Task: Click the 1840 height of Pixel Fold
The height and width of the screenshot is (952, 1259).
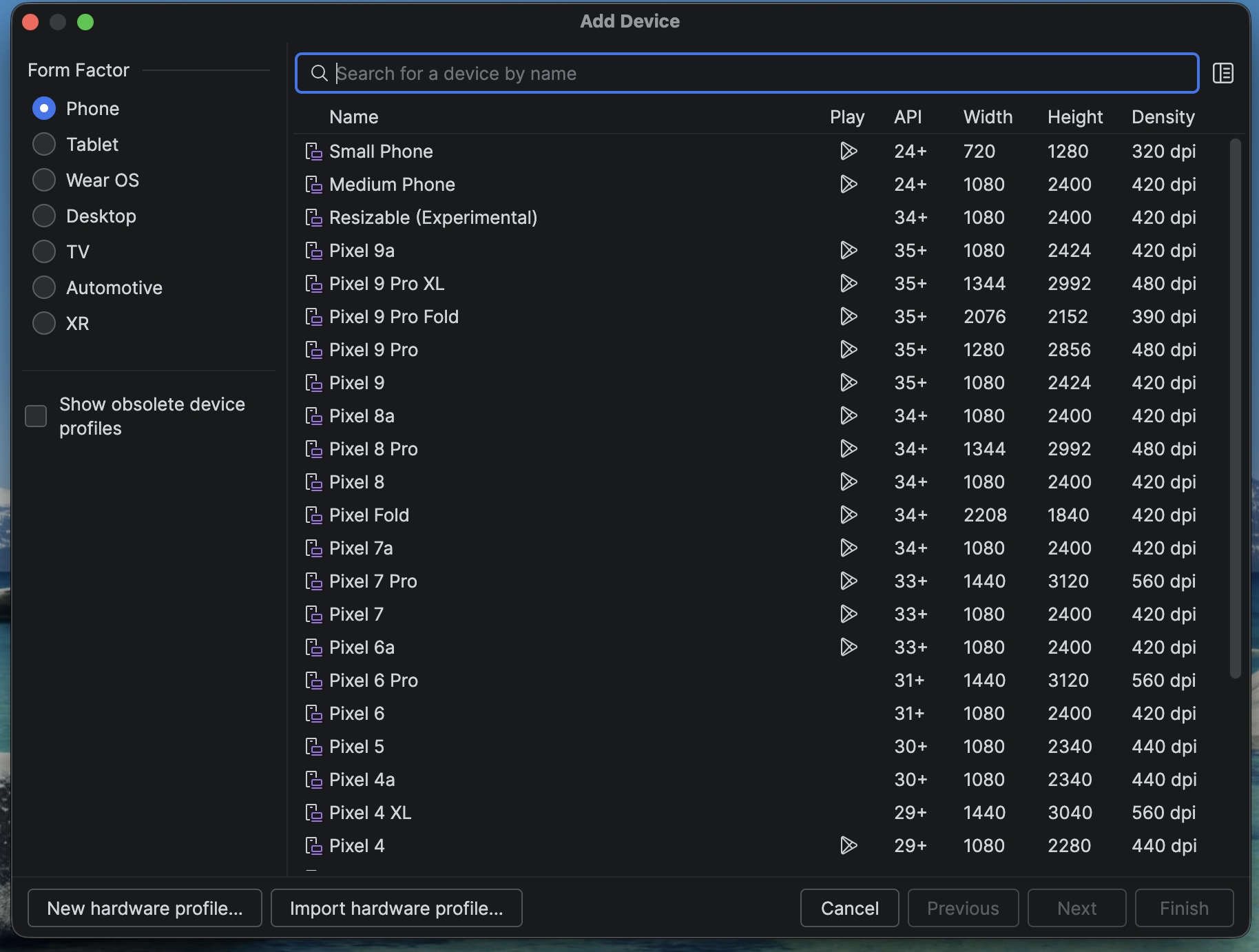Action: tap(1068, 515)
